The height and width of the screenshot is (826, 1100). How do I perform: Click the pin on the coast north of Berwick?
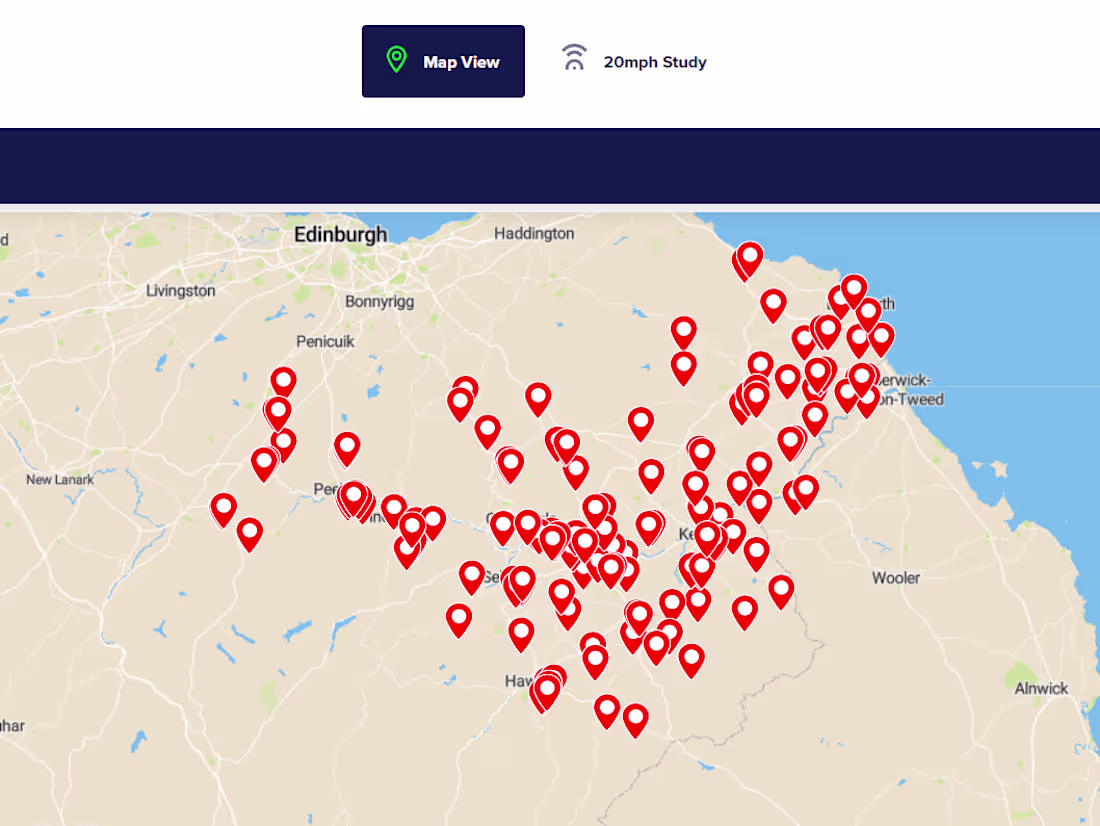(852, 290)
